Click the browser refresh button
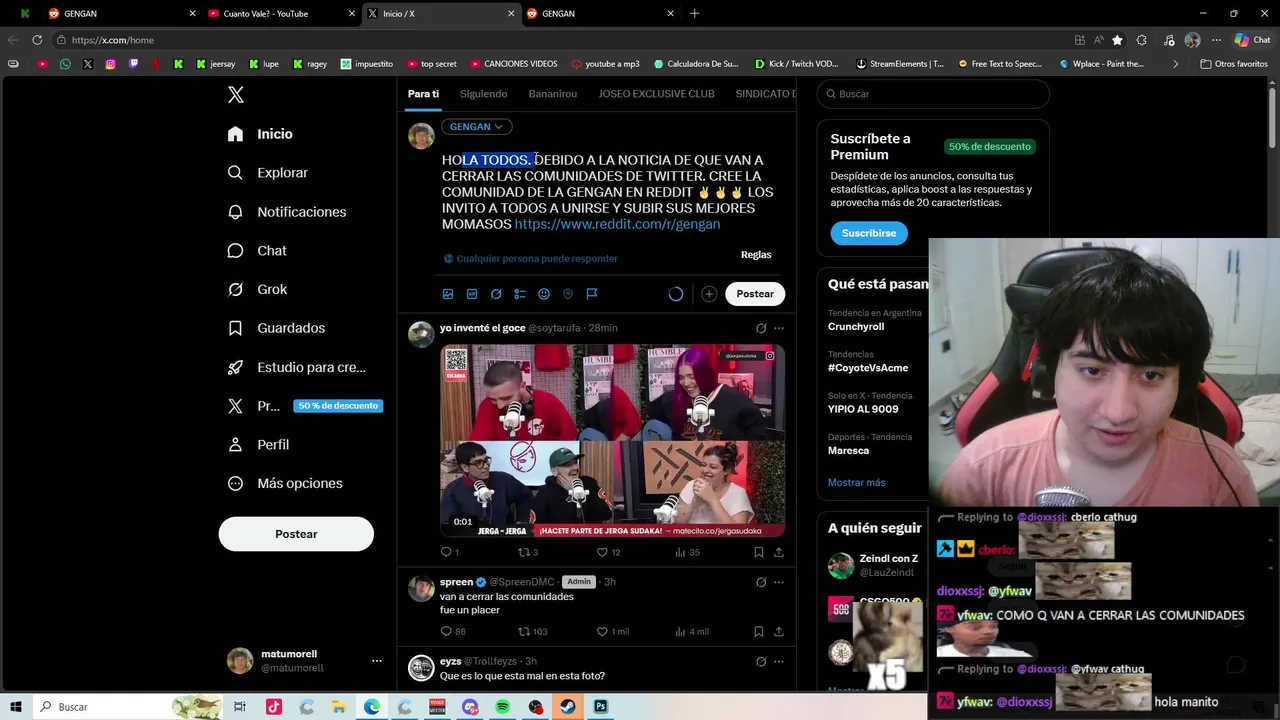 [37, 40]
